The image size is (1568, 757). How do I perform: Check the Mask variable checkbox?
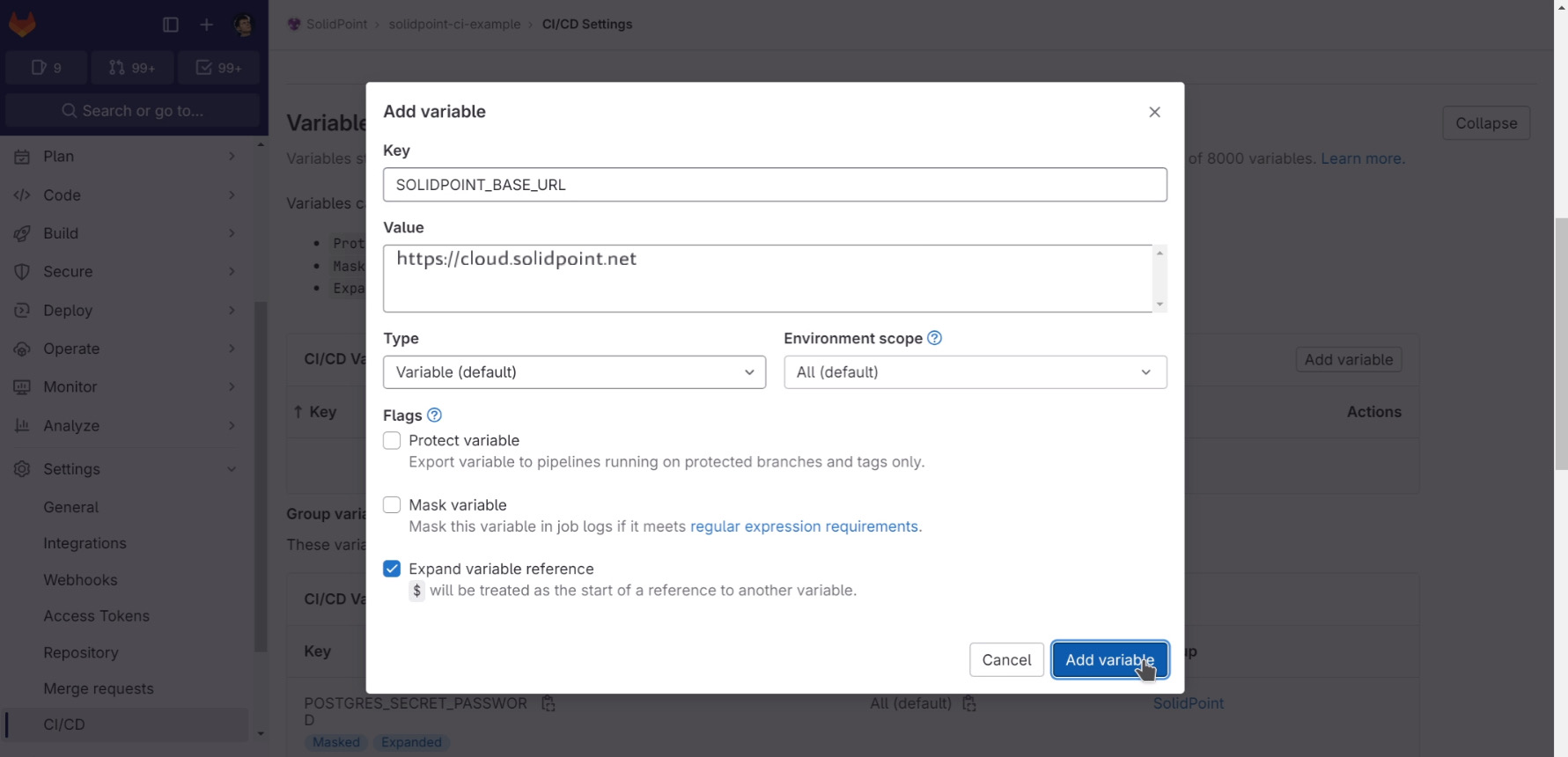pos(392,504)
